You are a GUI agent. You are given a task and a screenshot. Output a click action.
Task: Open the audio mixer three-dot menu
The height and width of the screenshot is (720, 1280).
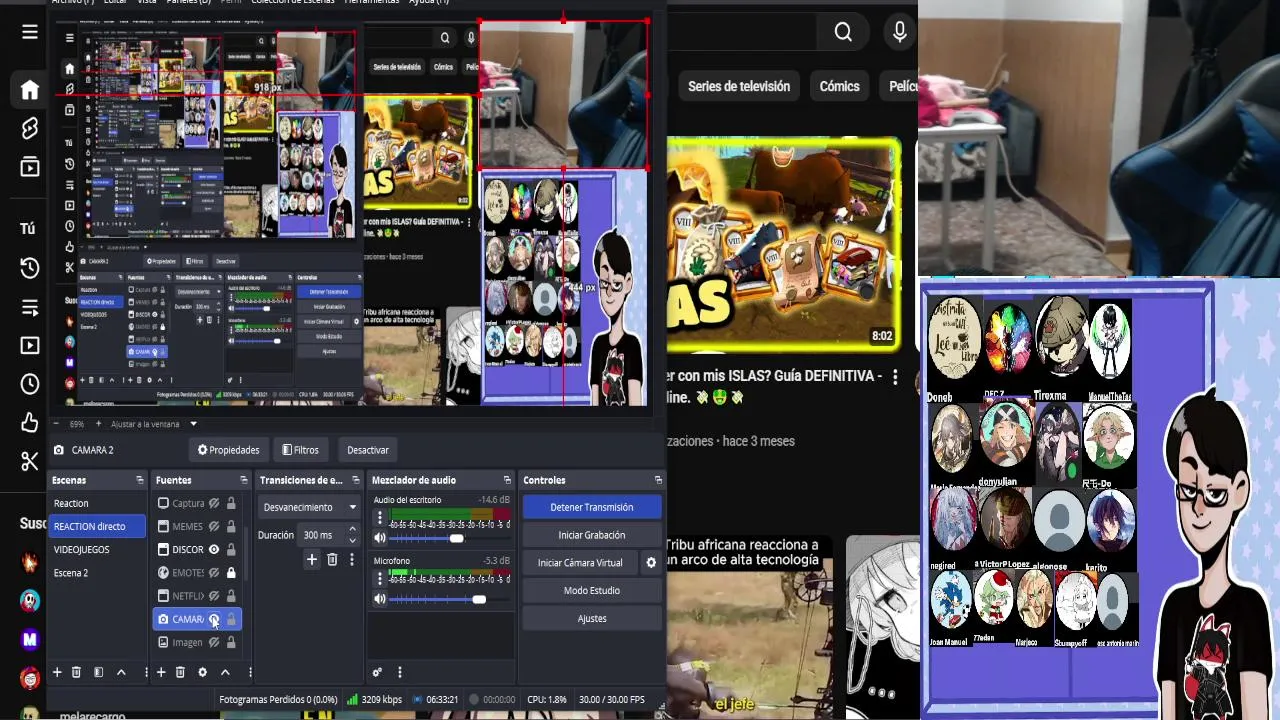pyautogui.click(x=399, y=673)
